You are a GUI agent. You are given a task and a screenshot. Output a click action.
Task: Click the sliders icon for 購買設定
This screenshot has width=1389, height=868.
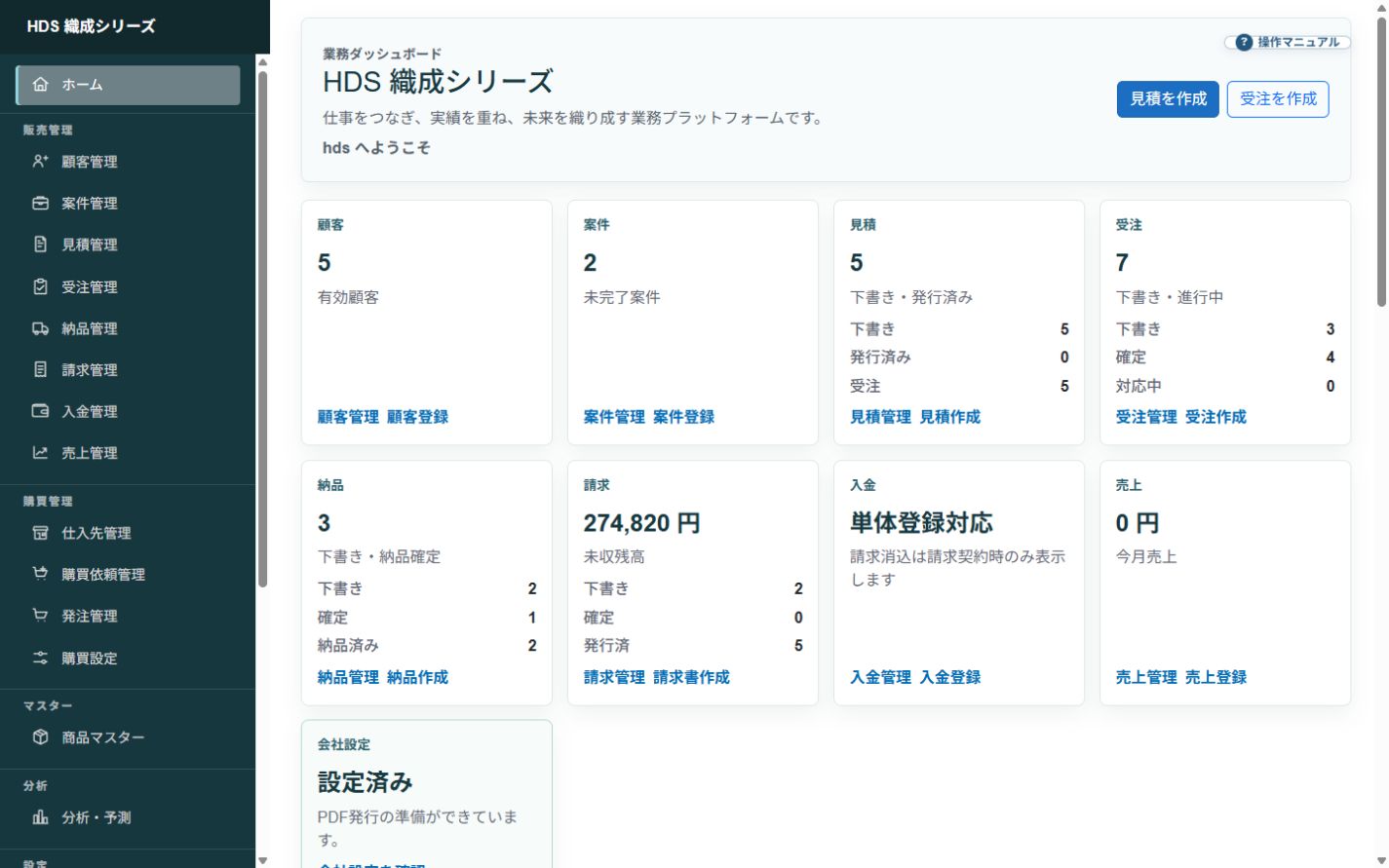(40, 658)
